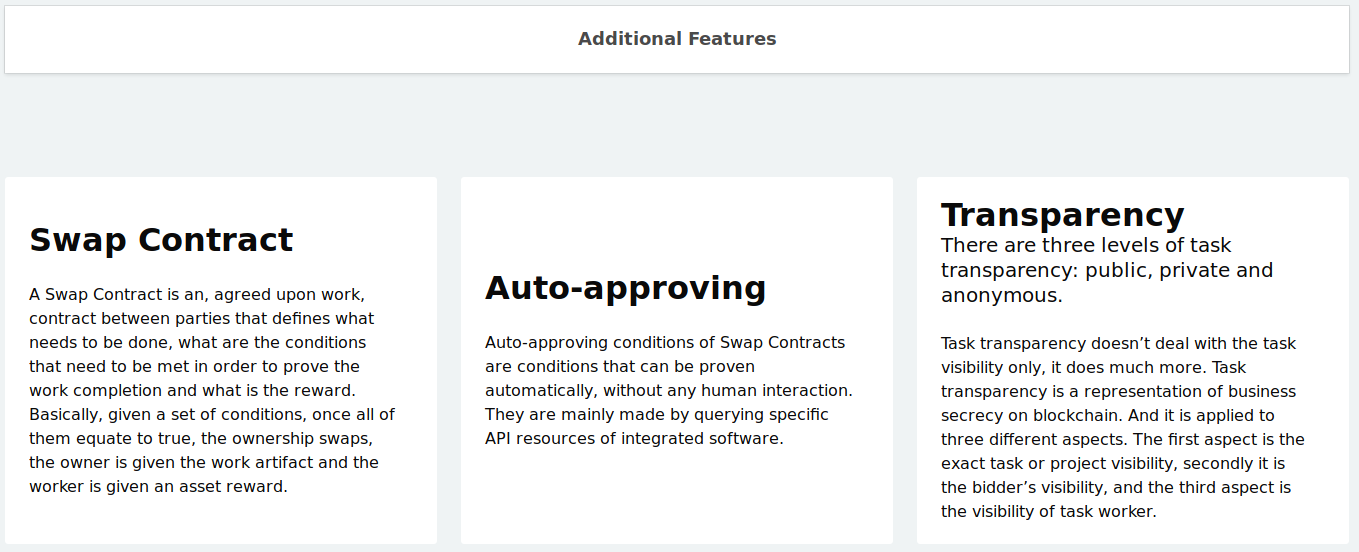Select the Auto-approving card
The image size is (1359, 552).
pyautogui.click(x=677, y=360)
